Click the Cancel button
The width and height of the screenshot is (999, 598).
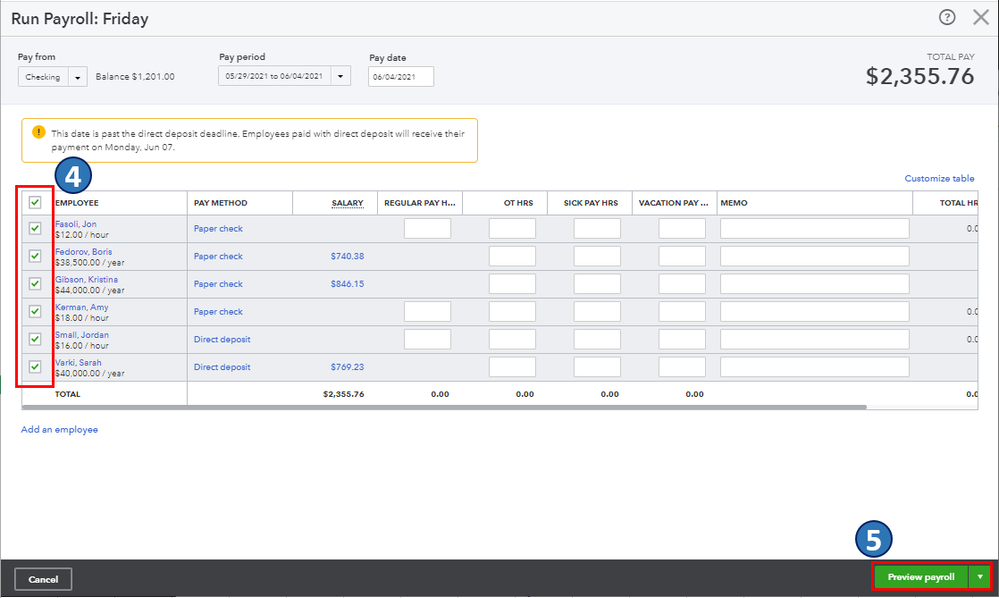click(43, 579)
